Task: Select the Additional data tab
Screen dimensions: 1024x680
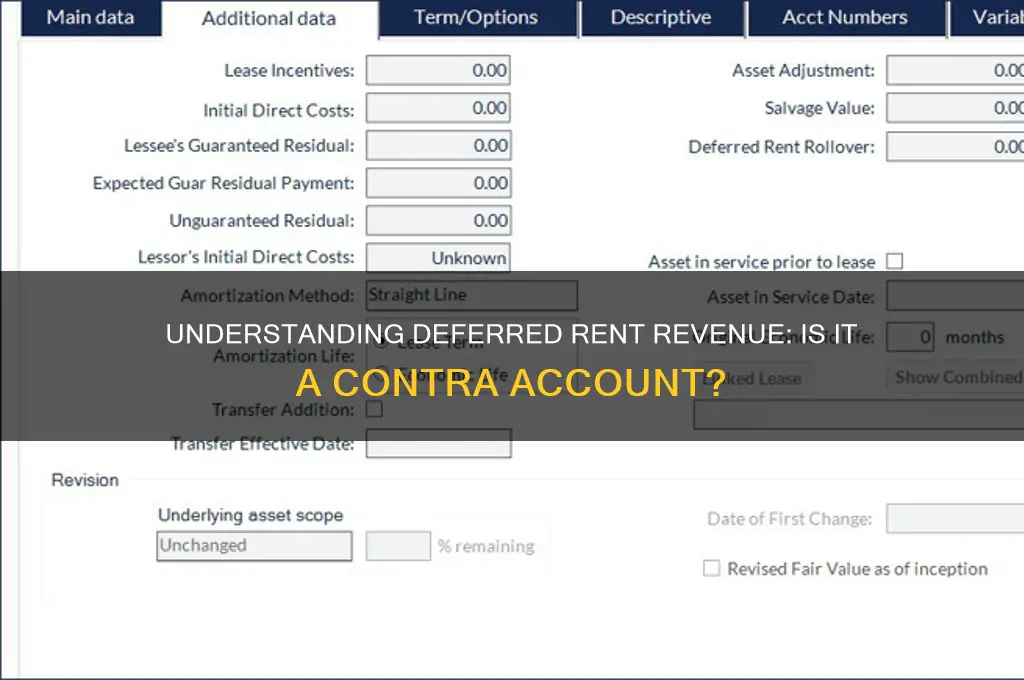Action: coord(269,19)
